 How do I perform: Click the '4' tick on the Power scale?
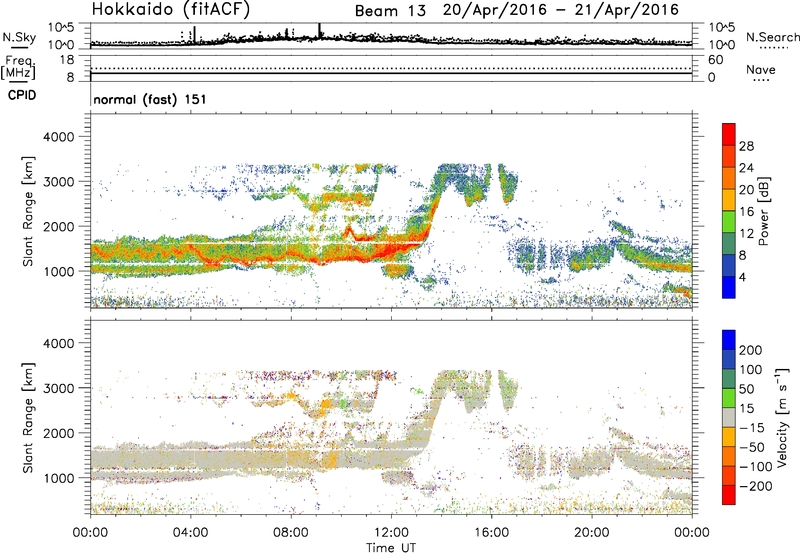742,277
